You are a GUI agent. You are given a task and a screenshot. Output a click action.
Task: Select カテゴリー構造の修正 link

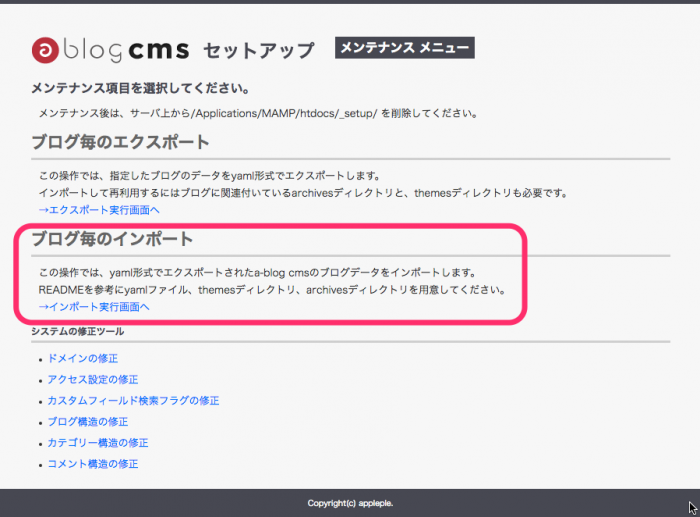tap(98, 442)
